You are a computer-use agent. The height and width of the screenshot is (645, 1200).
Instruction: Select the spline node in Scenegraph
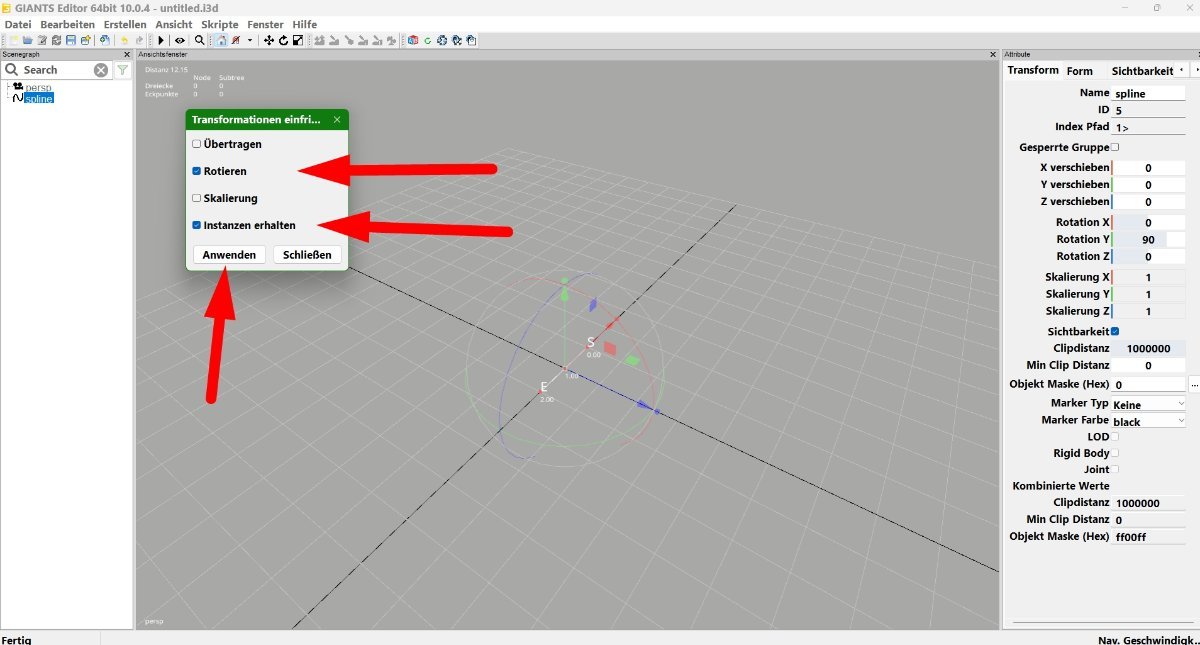point(39,99)
